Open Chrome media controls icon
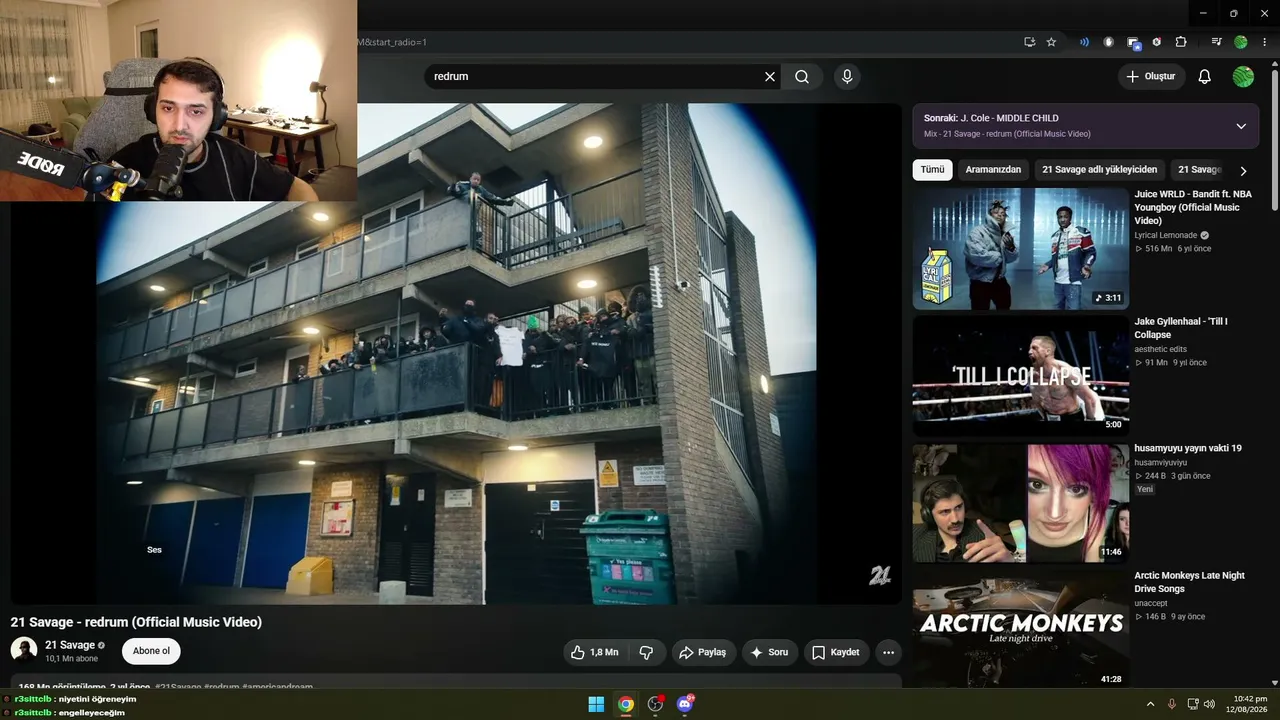The height and width of the screenshot is (720, 1280). (x=1216, y=42)
